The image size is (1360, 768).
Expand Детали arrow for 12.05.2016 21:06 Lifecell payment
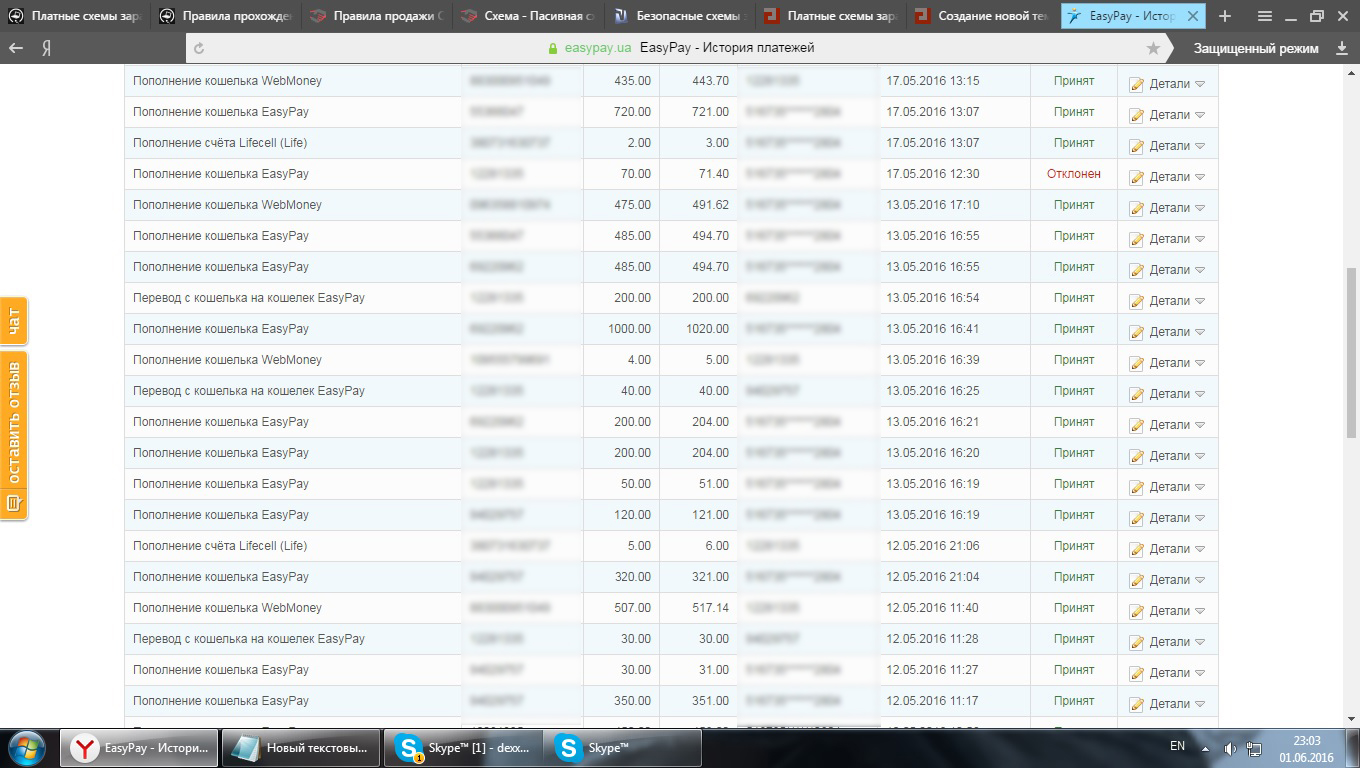pos(1200,549)
